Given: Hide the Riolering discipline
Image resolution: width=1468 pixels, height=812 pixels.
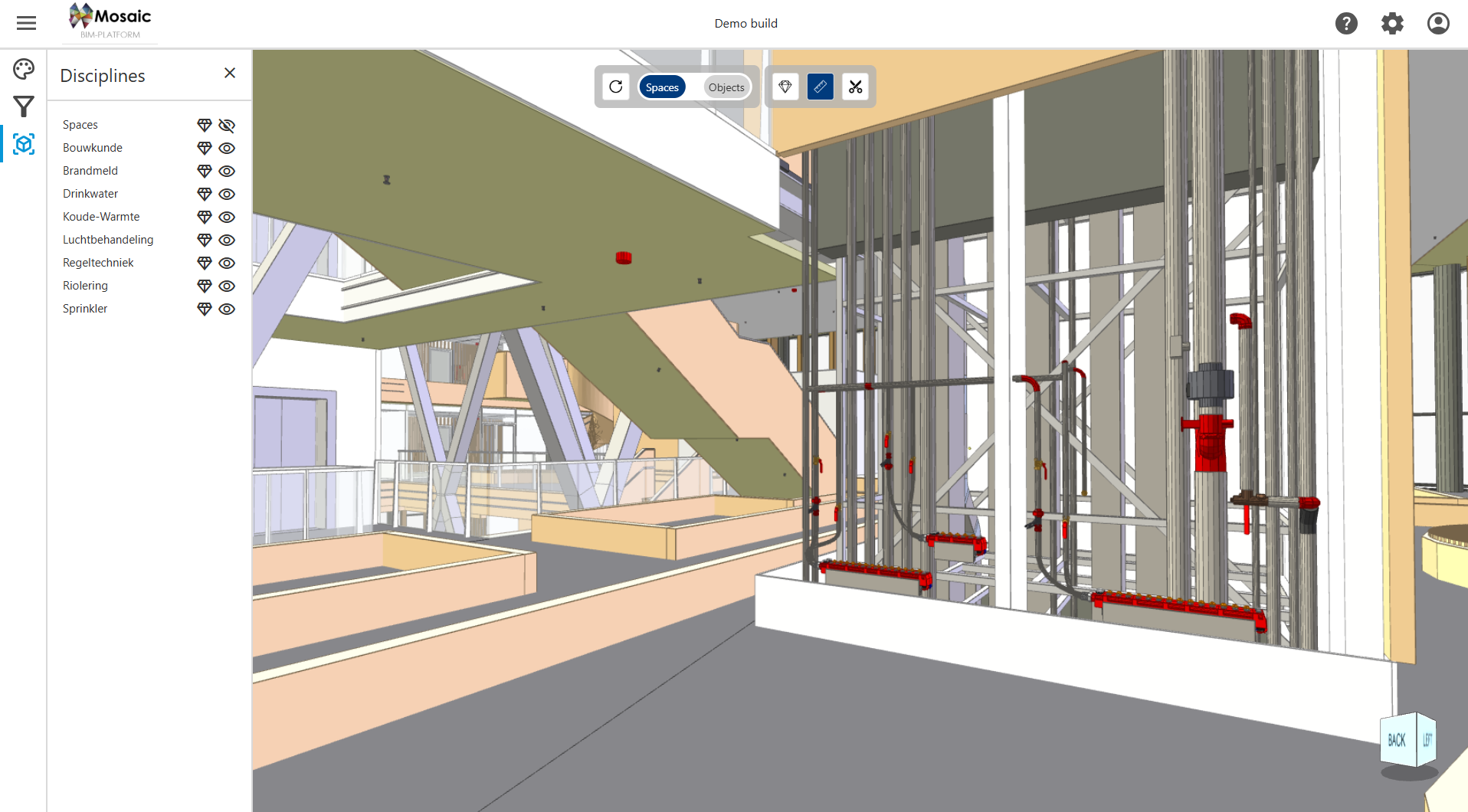Looking at the screenshot, I should pos(227,286).
